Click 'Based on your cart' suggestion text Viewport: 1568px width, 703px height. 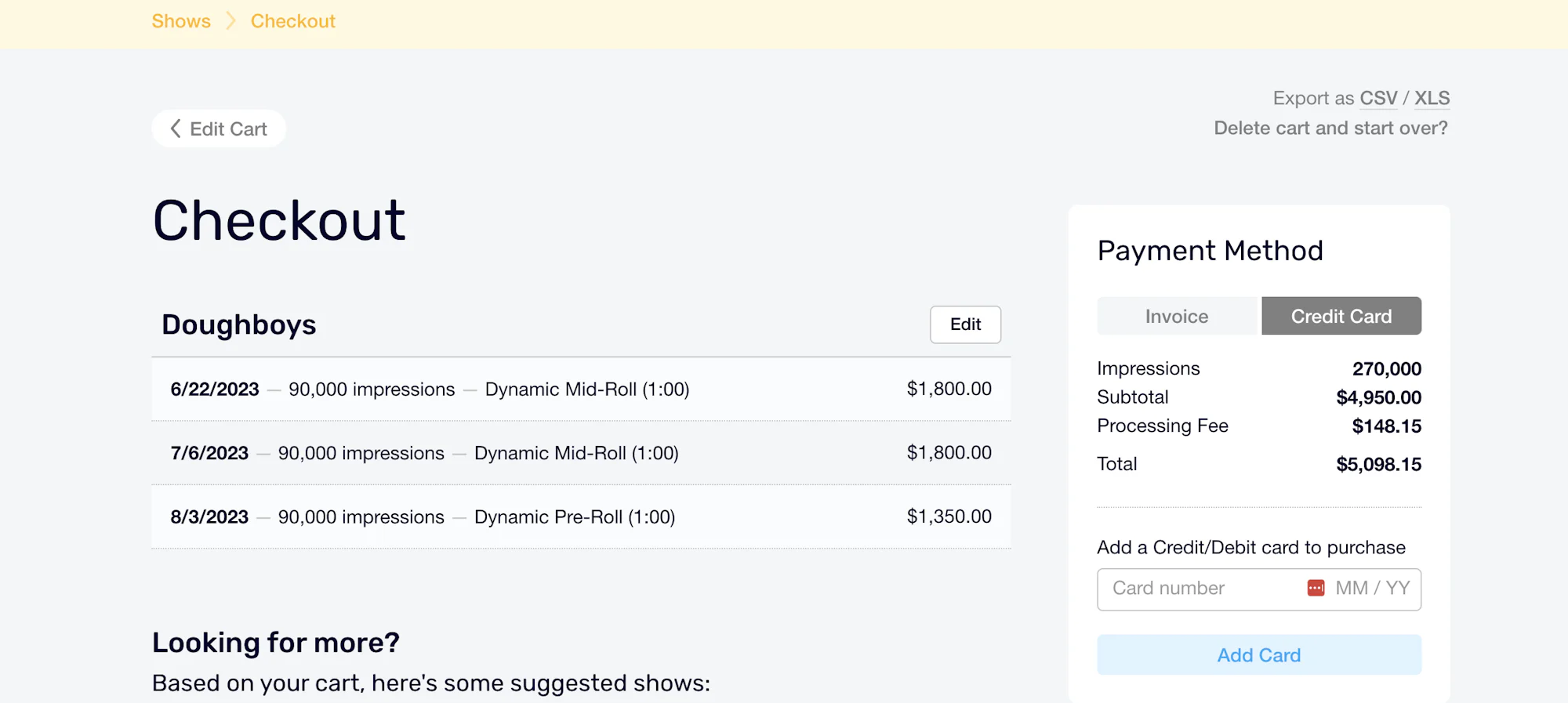coord(431,683)
